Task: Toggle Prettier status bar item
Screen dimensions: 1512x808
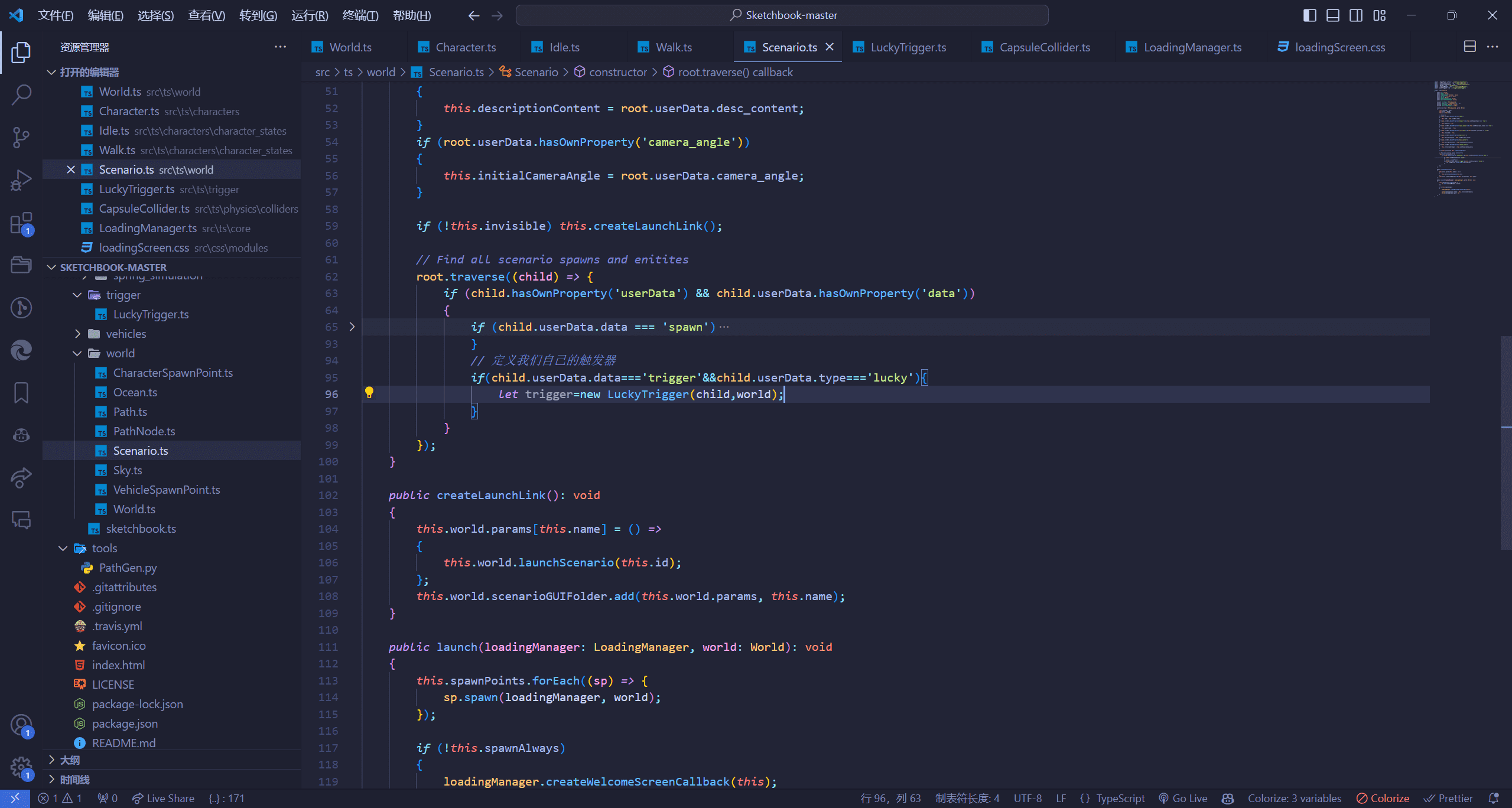Action: coord(1449,799)
